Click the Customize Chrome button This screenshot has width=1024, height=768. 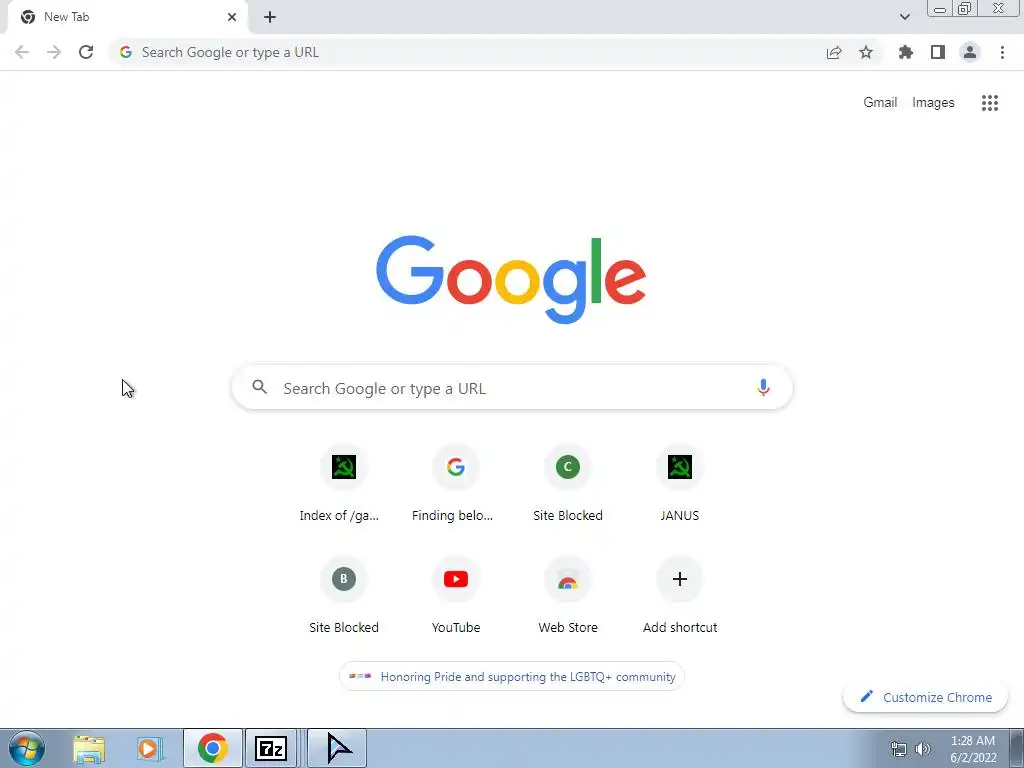click(x=926, y=697)
